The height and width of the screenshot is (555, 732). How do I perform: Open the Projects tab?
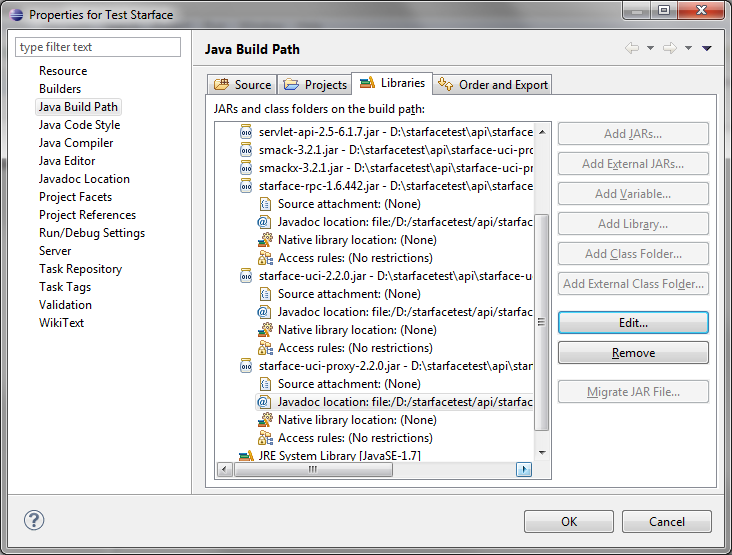316,85
